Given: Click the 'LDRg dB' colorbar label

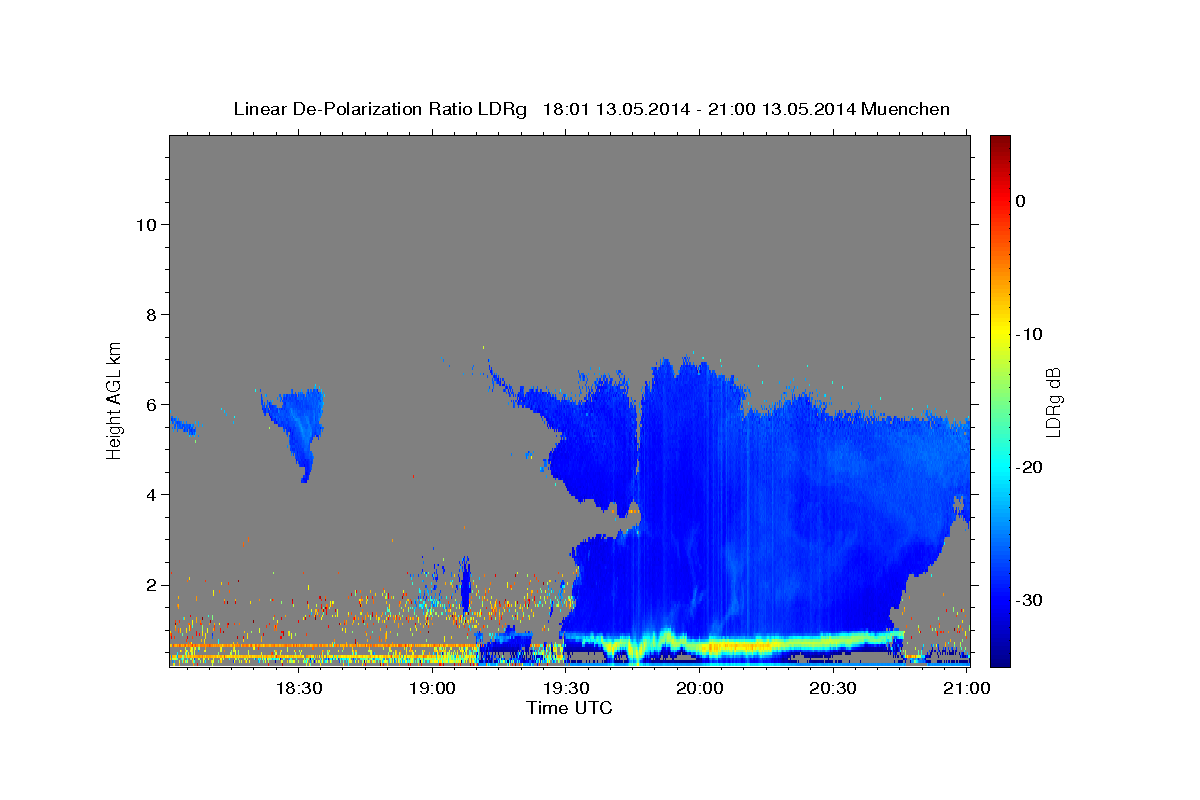Looking at the screenshot, I should tap(1053, 401).
